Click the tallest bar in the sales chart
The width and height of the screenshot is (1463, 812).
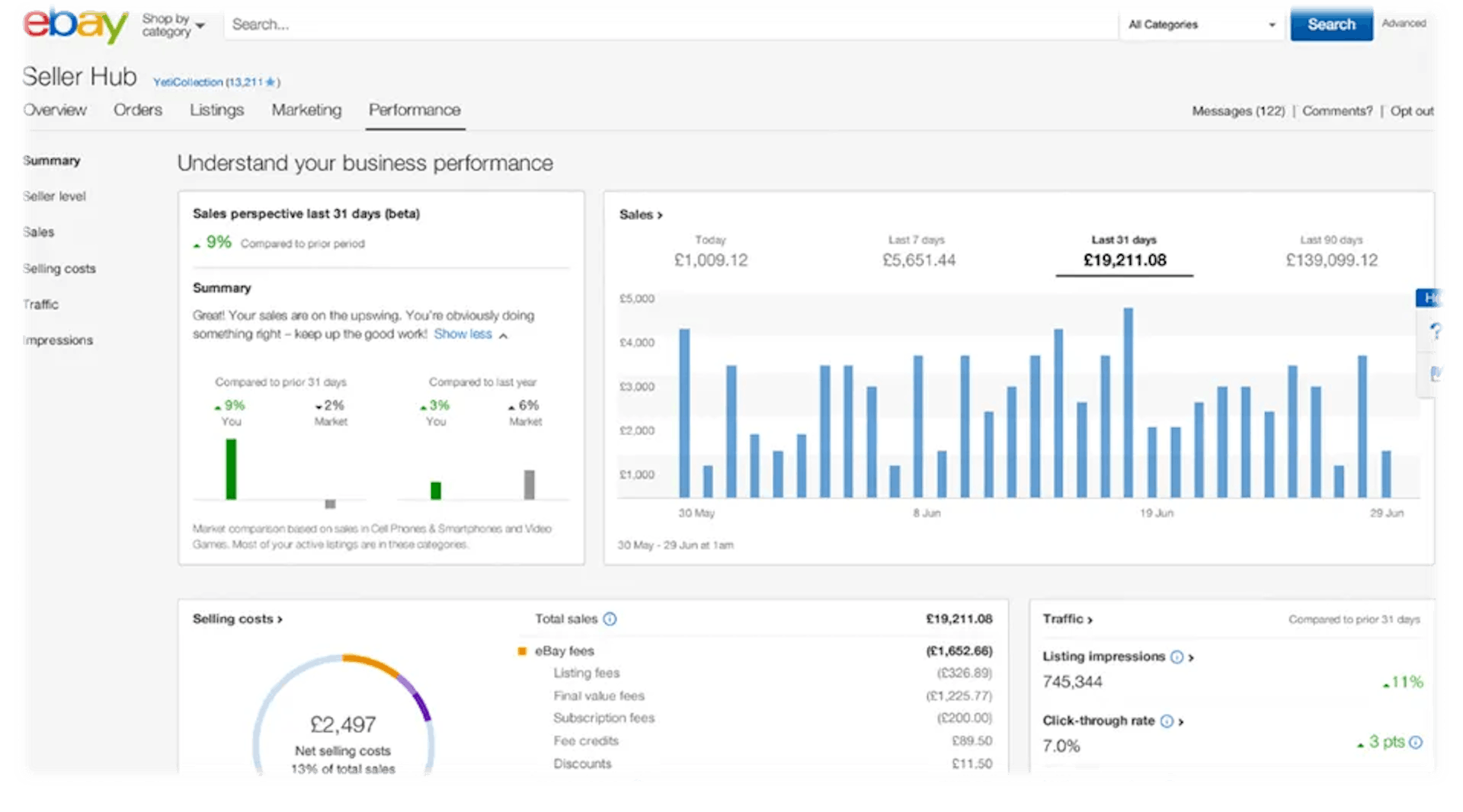point(1128,402)
